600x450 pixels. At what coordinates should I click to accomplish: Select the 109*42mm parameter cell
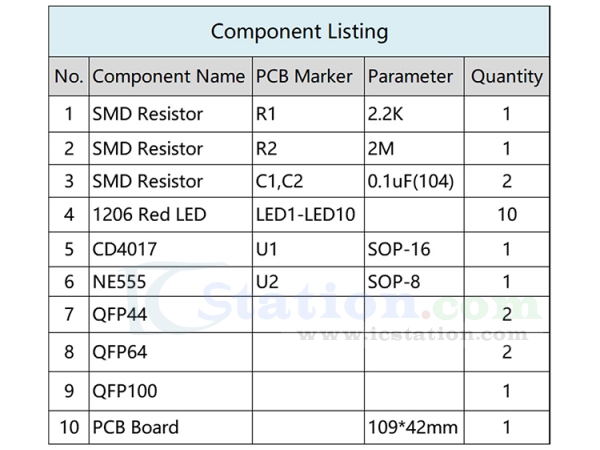pyautogui.click(x=413, y=427)
